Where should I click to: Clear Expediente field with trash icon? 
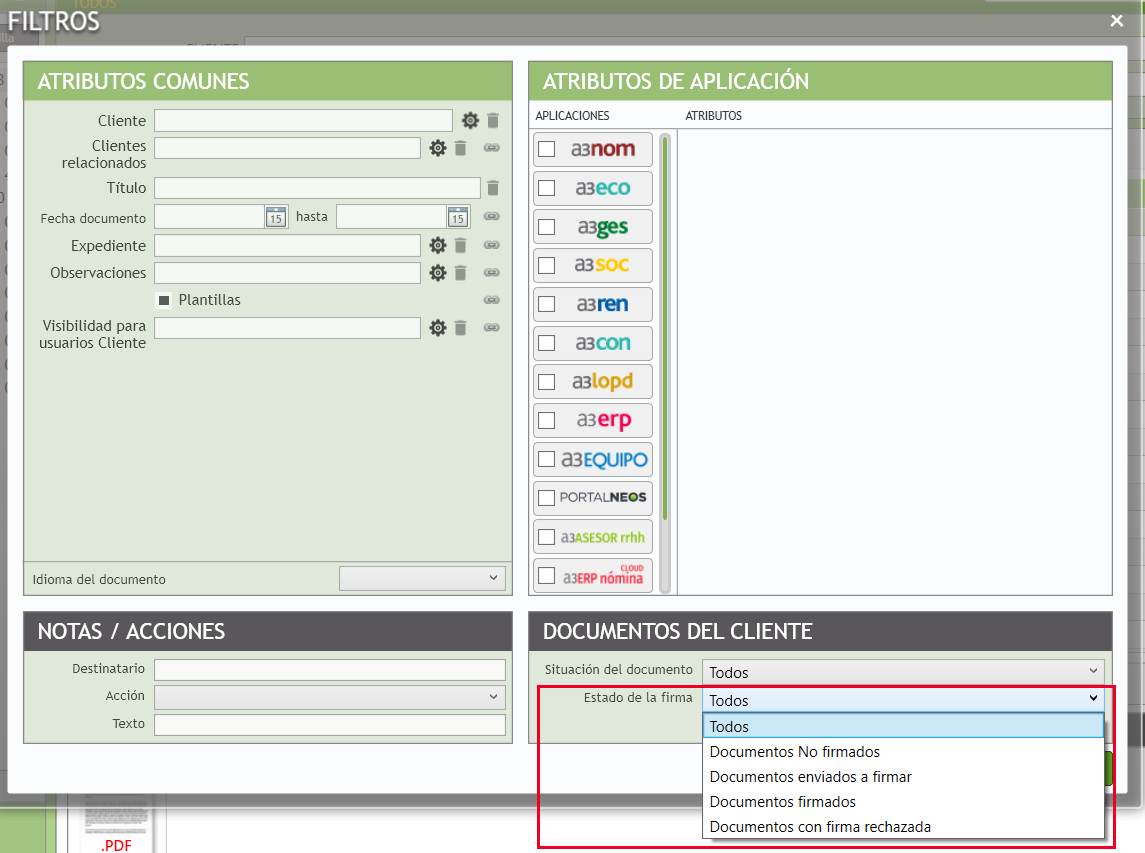[460, 245]
